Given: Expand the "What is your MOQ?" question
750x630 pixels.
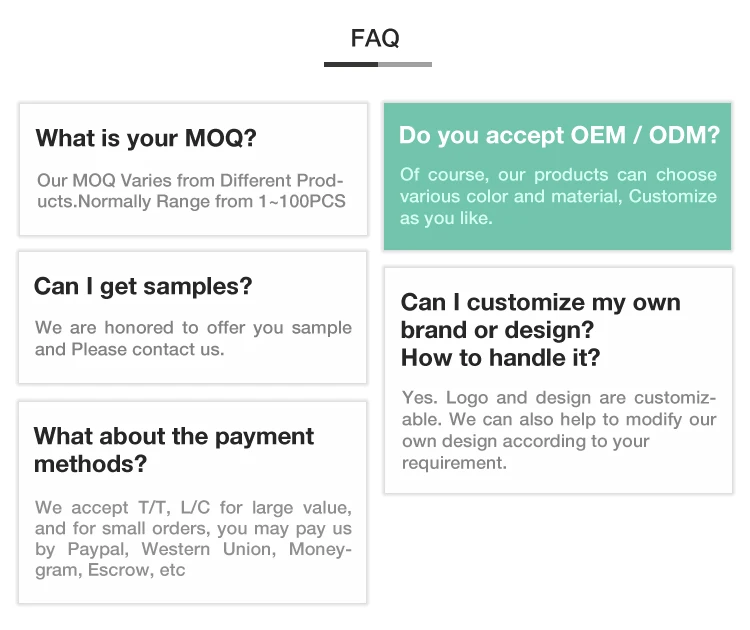Looking at the screenshot, I should pyautogui.click(x=146, y=138).
